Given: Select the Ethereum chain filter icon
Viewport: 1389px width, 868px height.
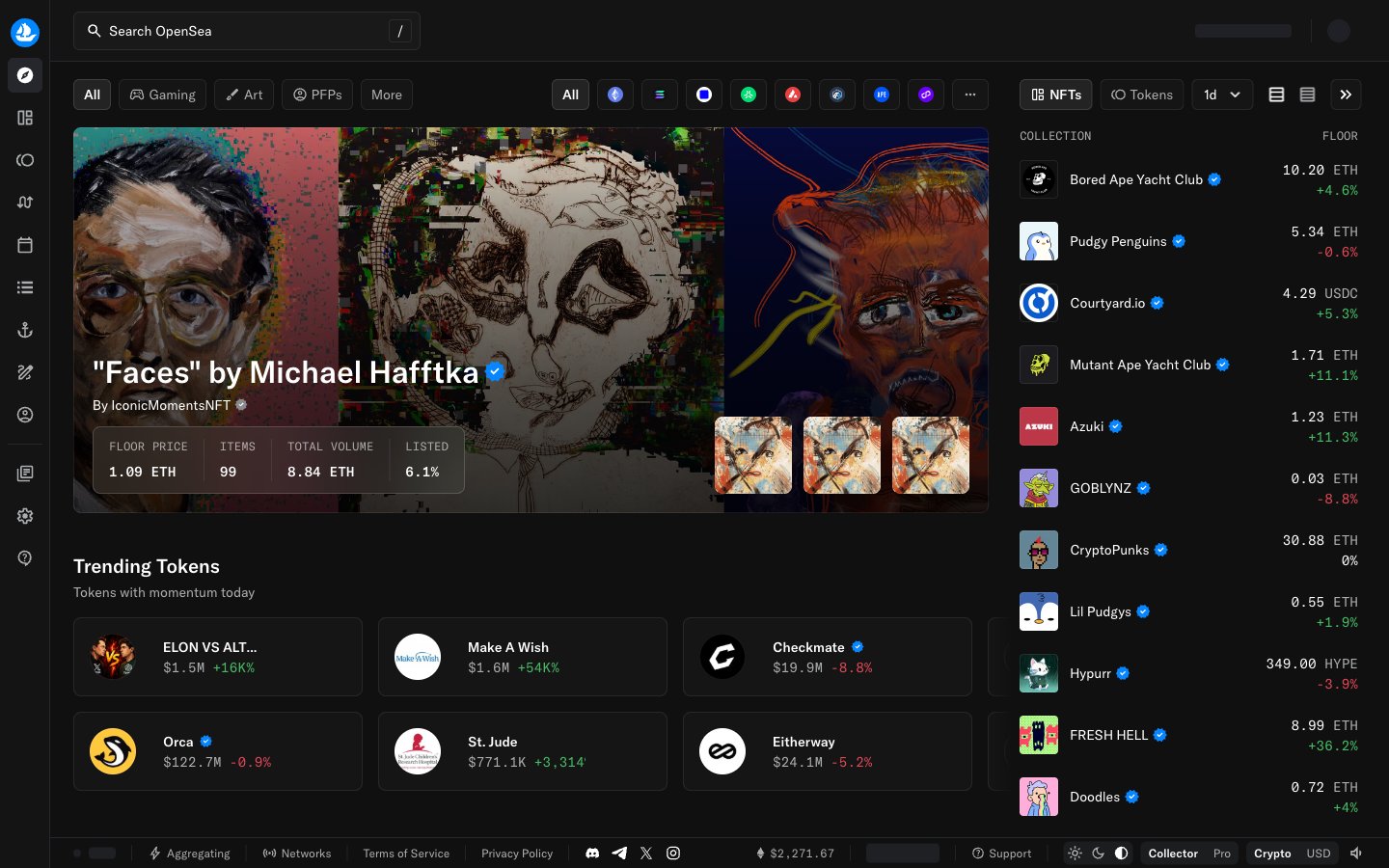Looking at the screenshot, I should [x=615, y=95].
